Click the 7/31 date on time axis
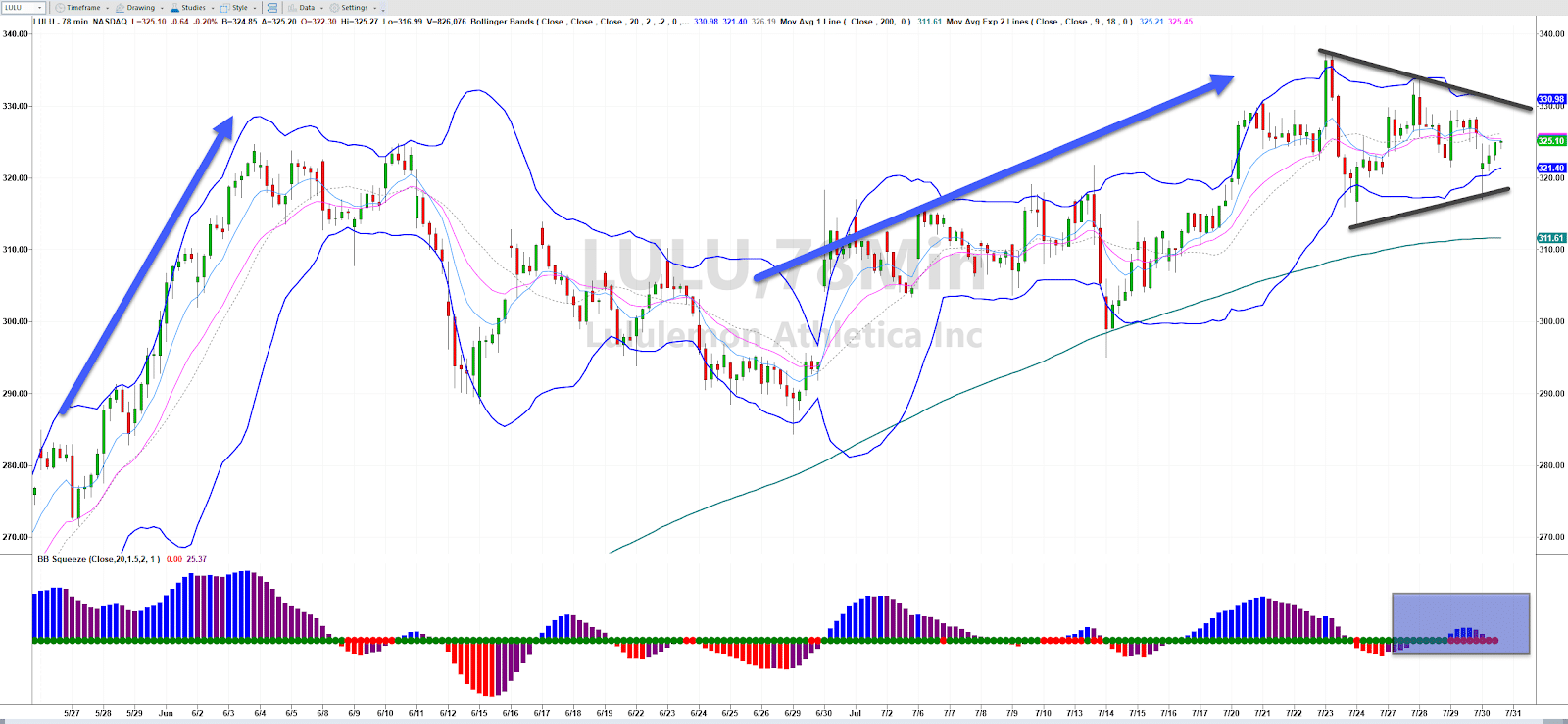The height and width of the screenshot is (724, 1568). pos(1513,713)
